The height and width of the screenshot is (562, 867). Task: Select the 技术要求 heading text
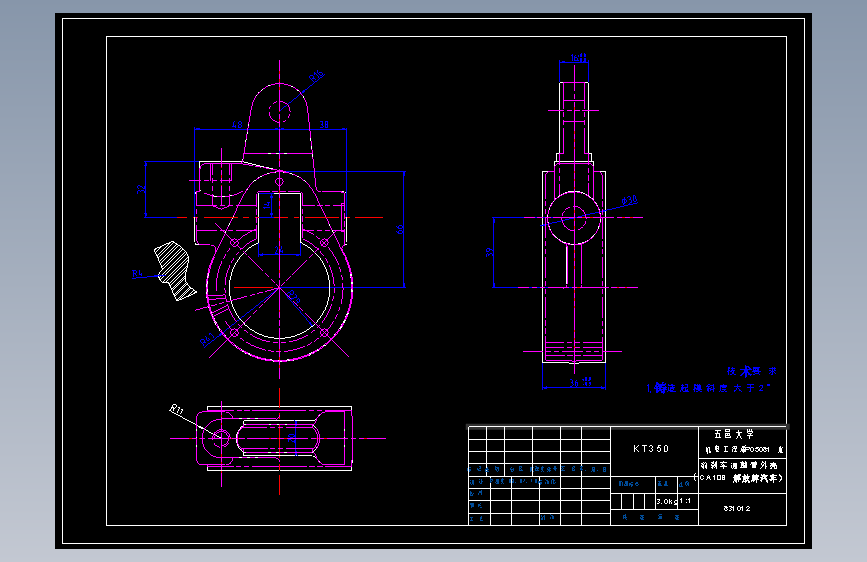click(751, 371)
